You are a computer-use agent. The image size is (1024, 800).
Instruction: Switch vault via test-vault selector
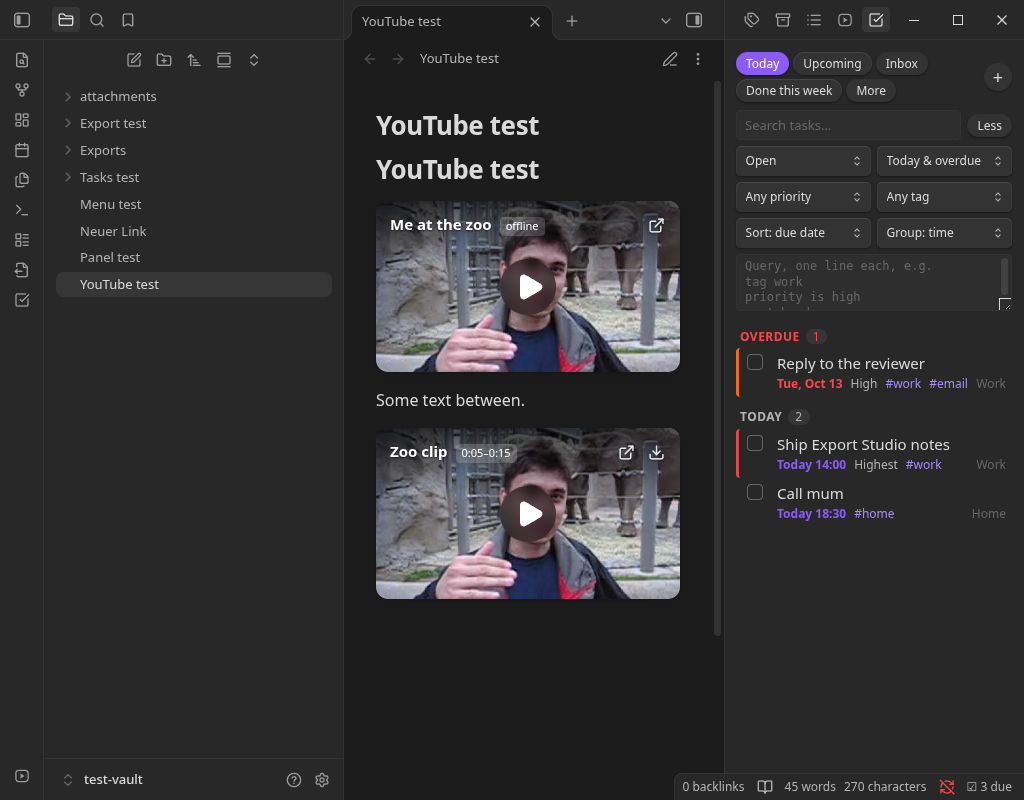(x=103, y=780)
